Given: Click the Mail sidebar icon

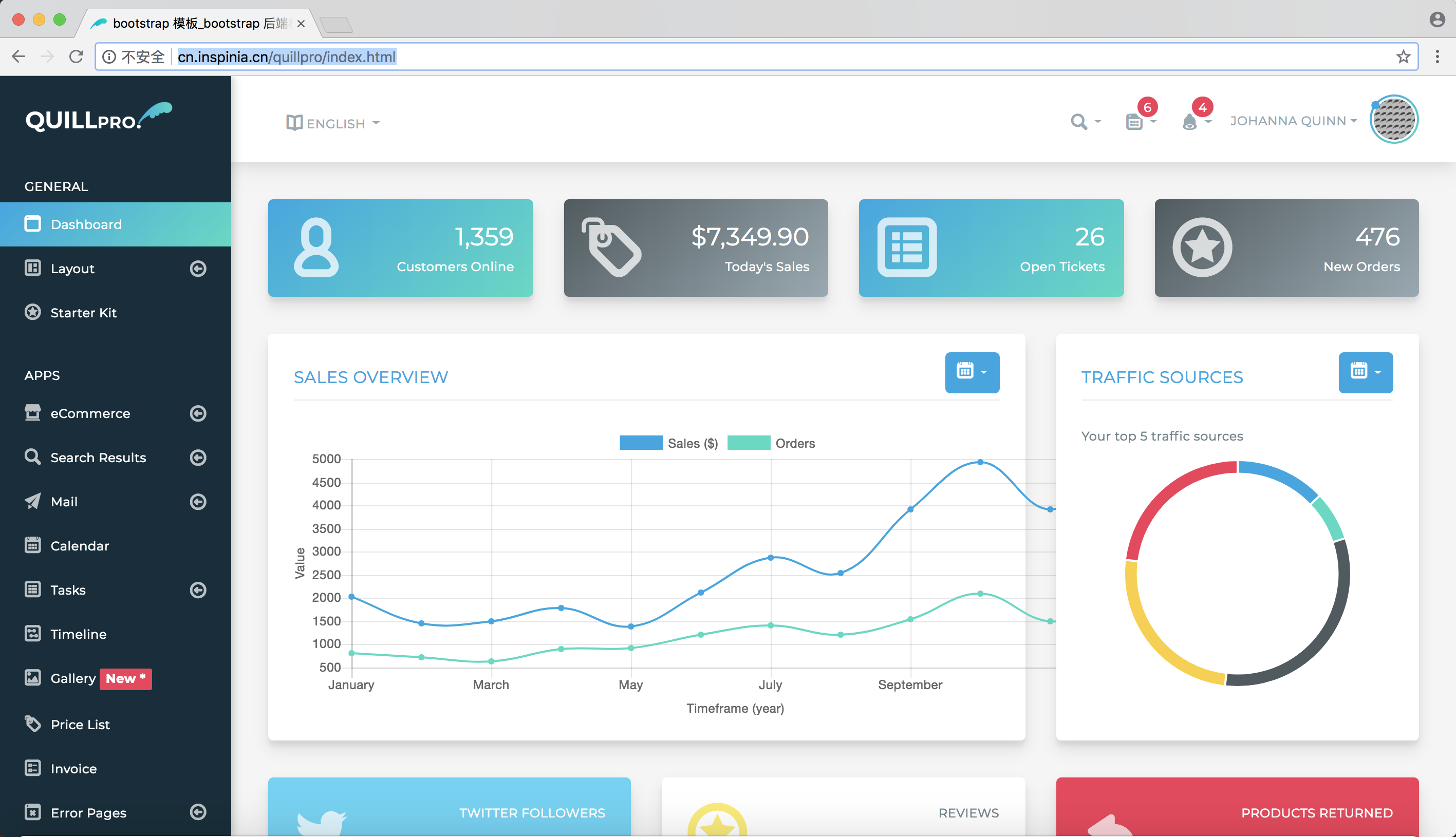Looking at the screenshot, I should 33,500.
